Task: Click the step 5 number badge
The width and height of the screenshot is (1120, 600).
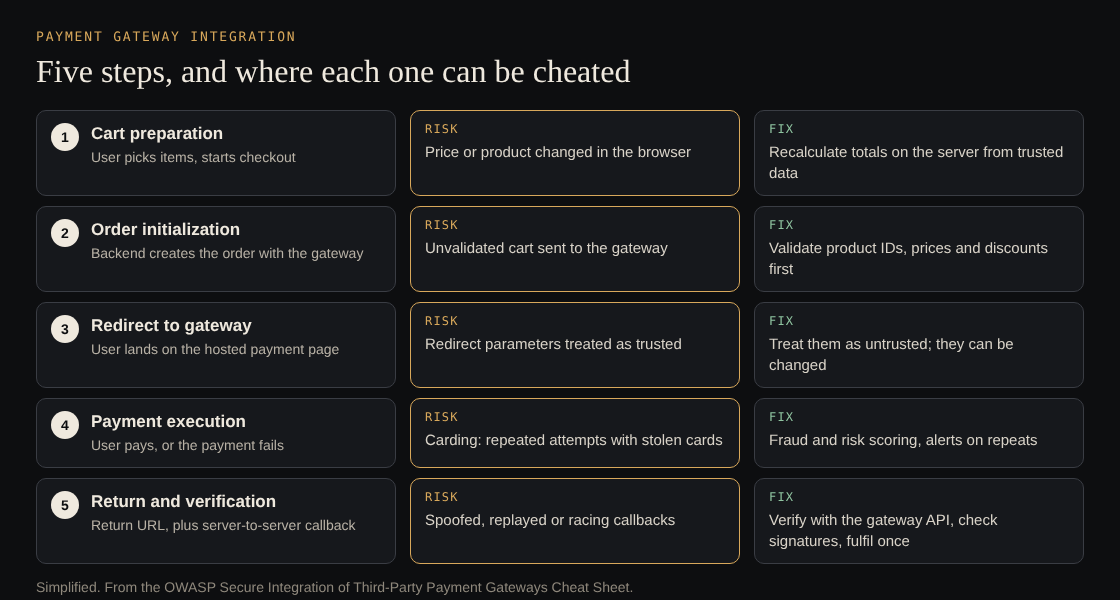Action: [x=65, y=505]
